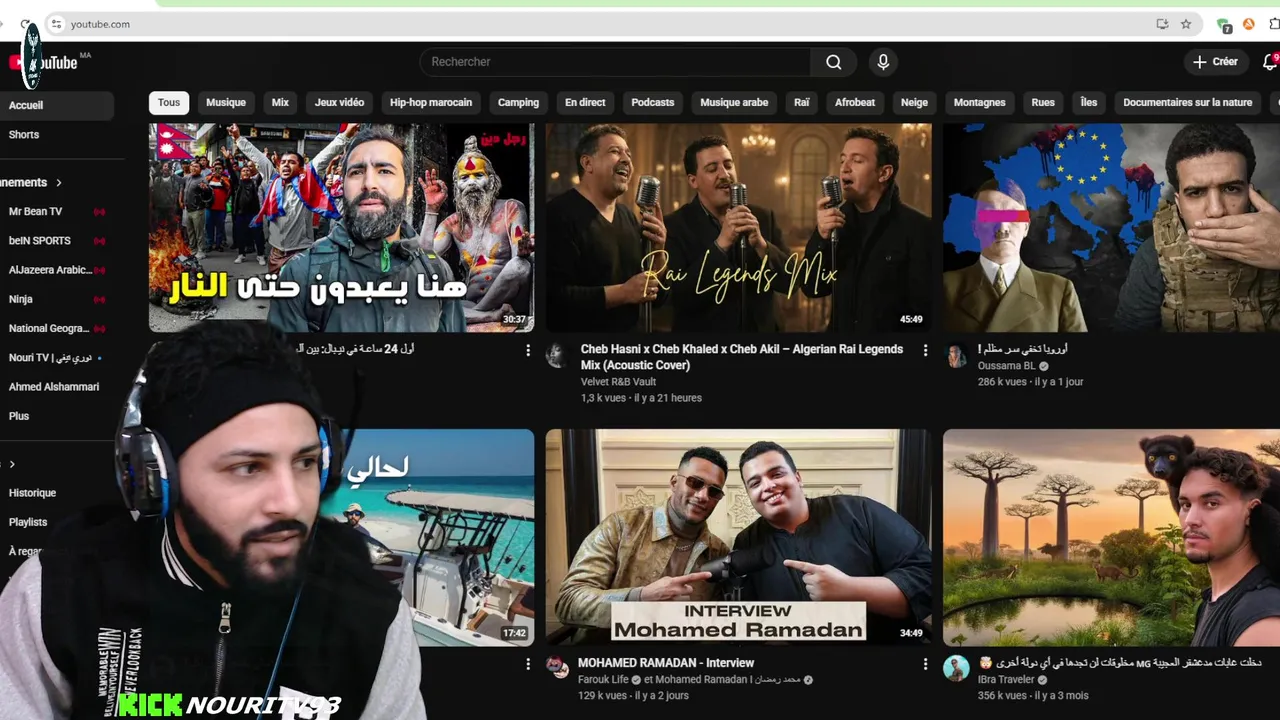
Task: Click the orange browser extension icon
Action: point(1248,24)
